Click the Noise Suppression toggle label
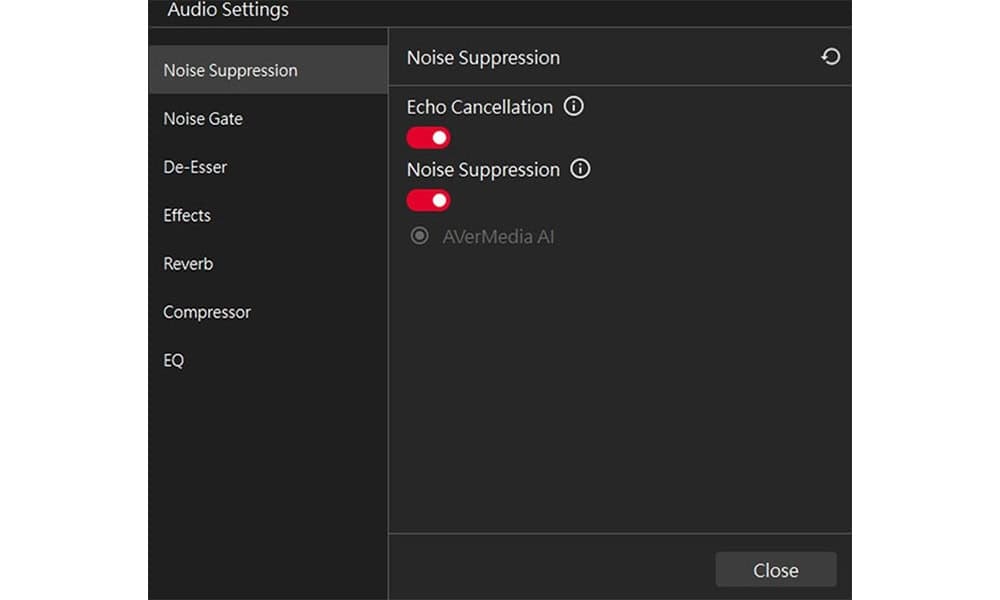The image size is (1000, 600). coord(486,170)
